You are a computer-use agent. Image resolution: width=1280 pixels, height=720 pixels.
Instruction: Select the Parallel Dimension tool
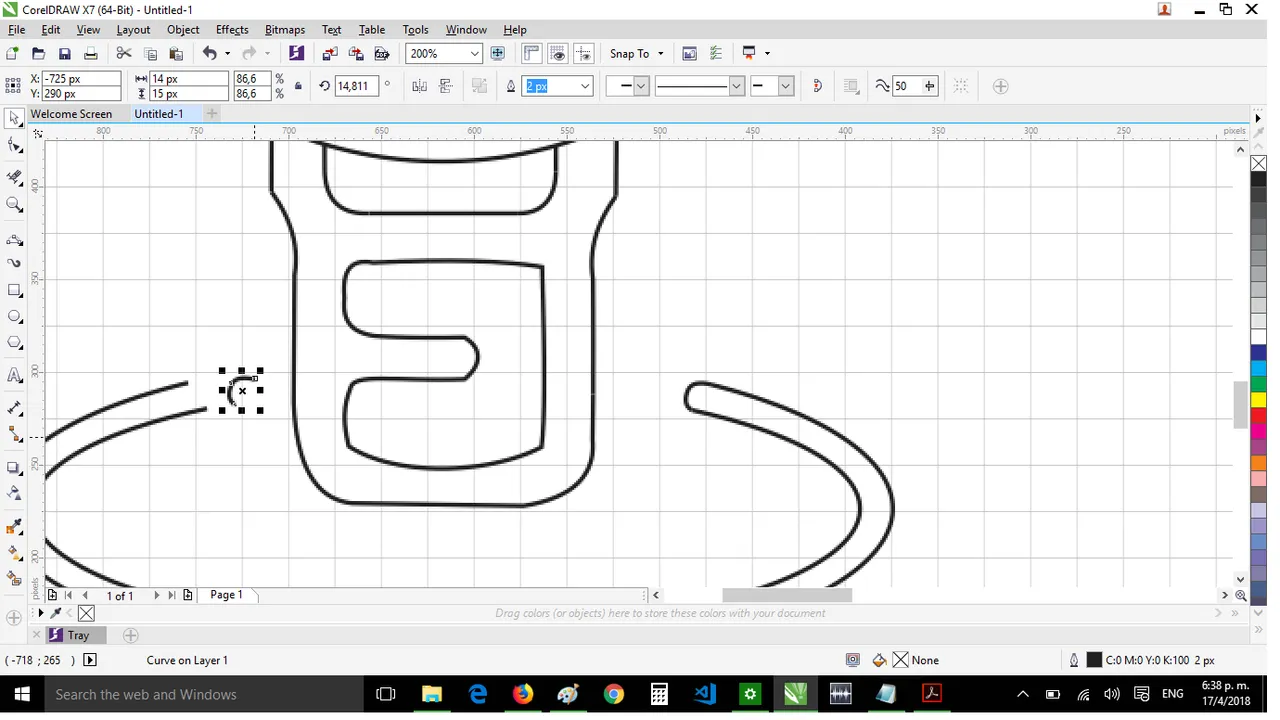(x=14, y=409)
